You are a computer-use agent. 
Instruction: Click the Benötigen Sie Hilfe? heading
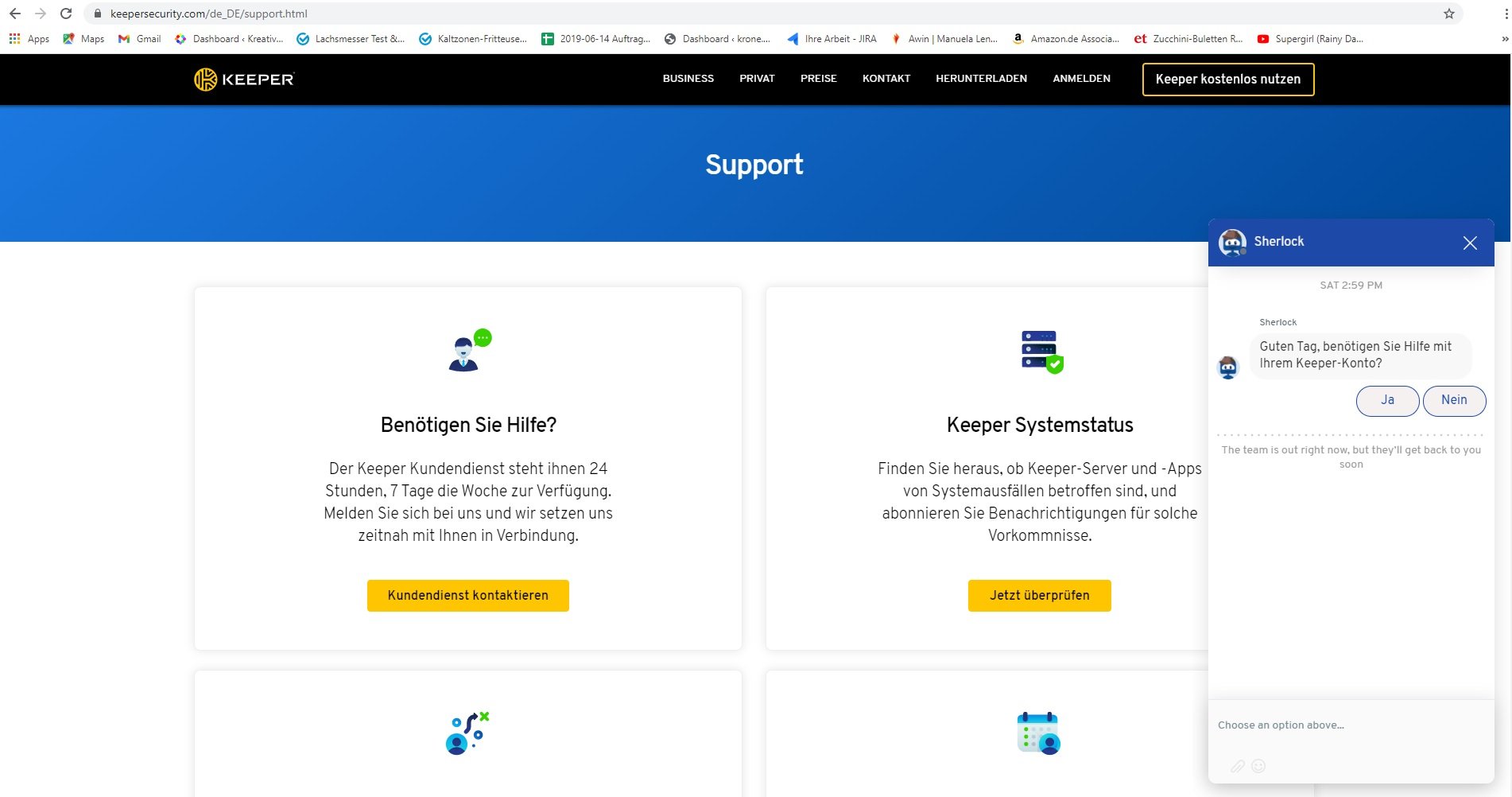(x=468, y=425)
